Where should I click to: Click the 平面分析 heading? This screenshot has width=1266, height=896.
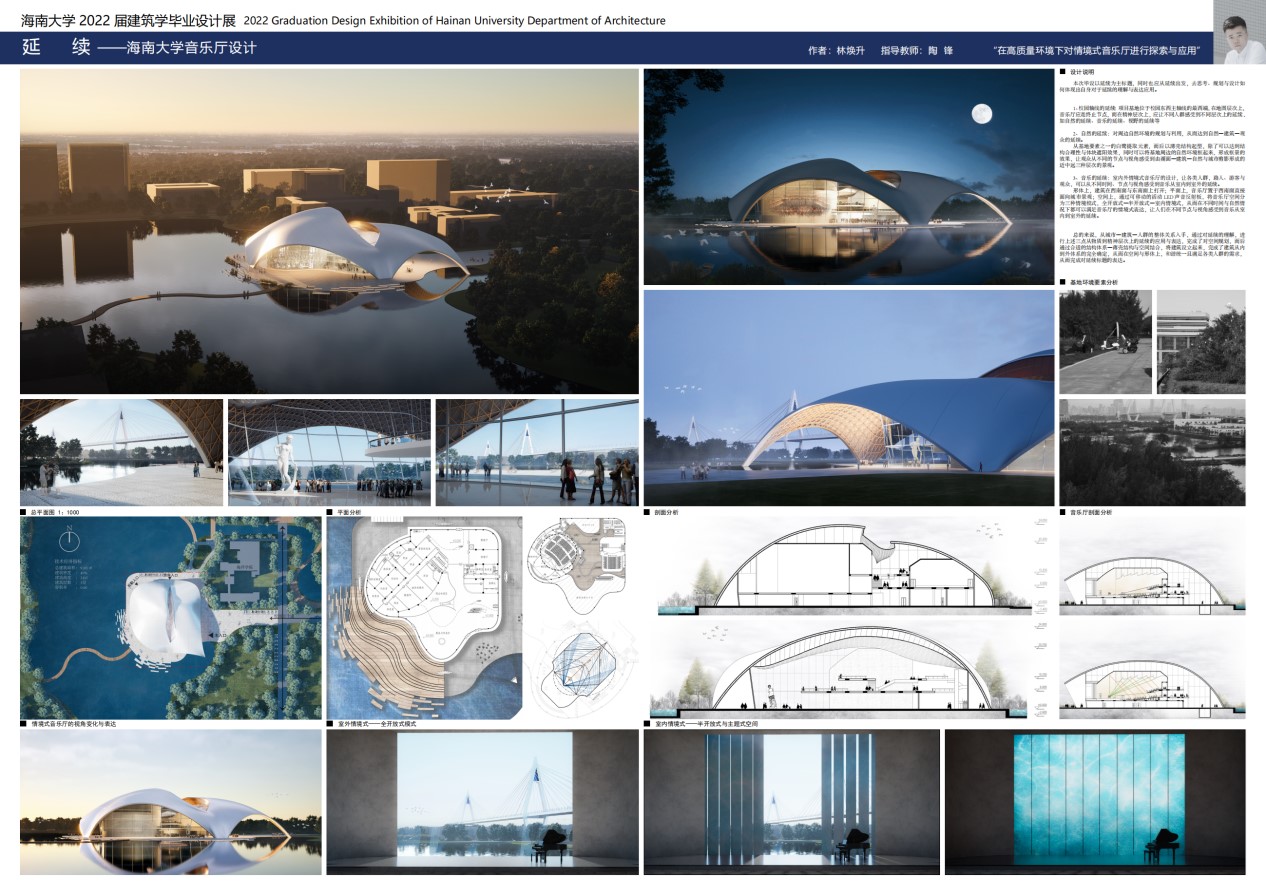(350, 512)
